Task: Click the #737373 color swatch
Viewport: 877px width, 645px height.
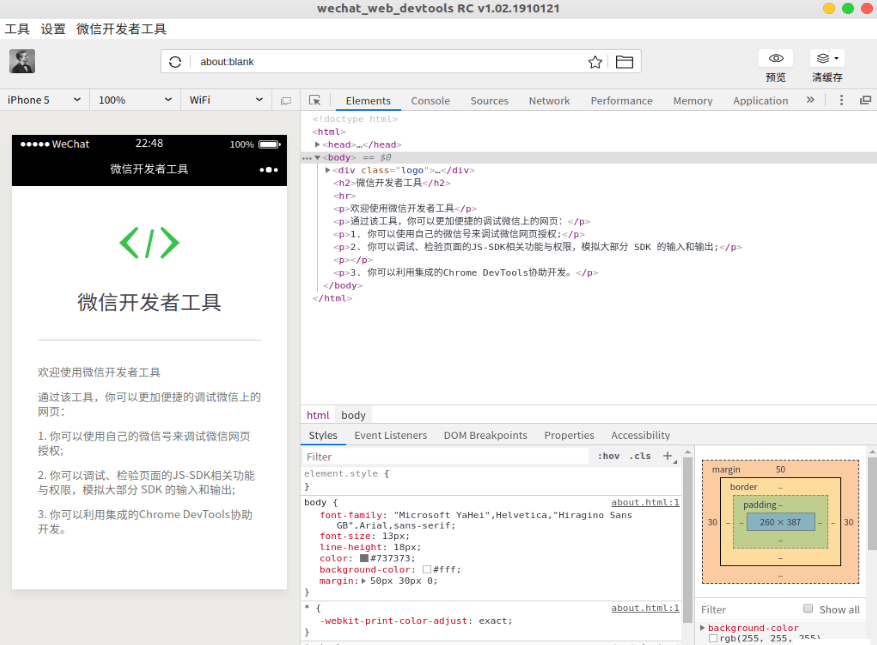Action: [365, 558]
